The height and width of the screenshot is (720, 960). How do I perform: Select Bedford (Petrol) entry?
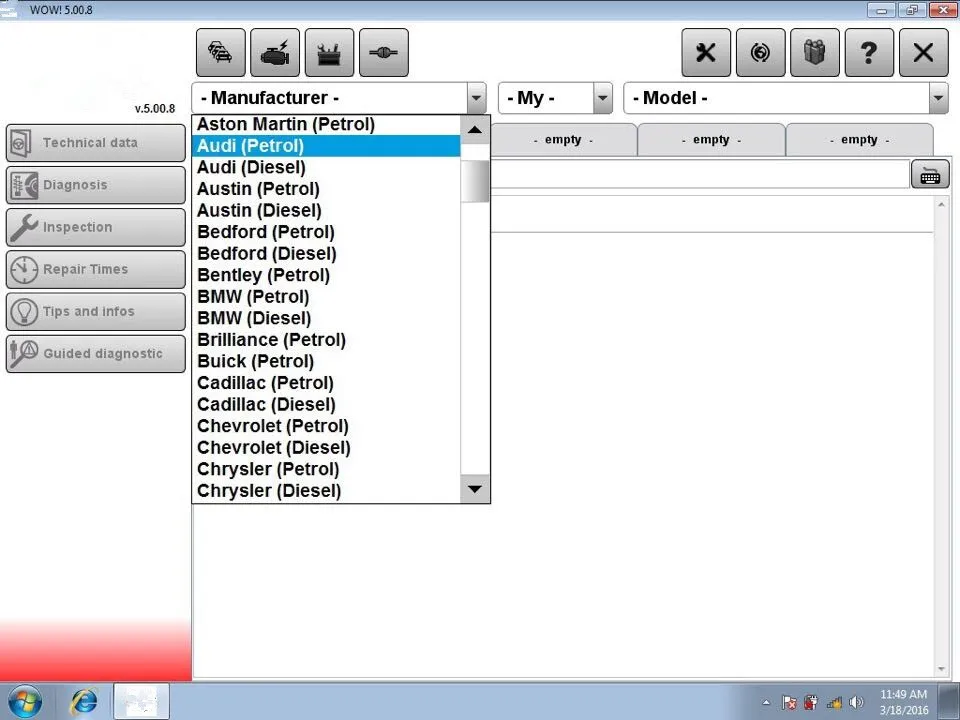[x=326, y=232]
